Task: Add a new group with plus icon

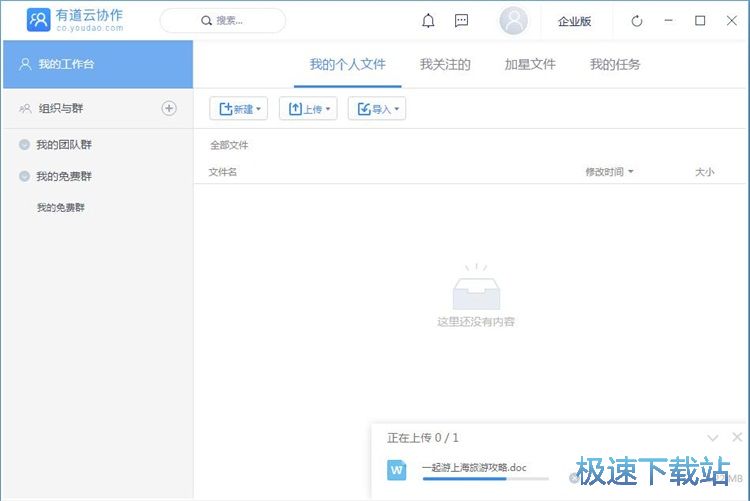Action: (169, 108)
